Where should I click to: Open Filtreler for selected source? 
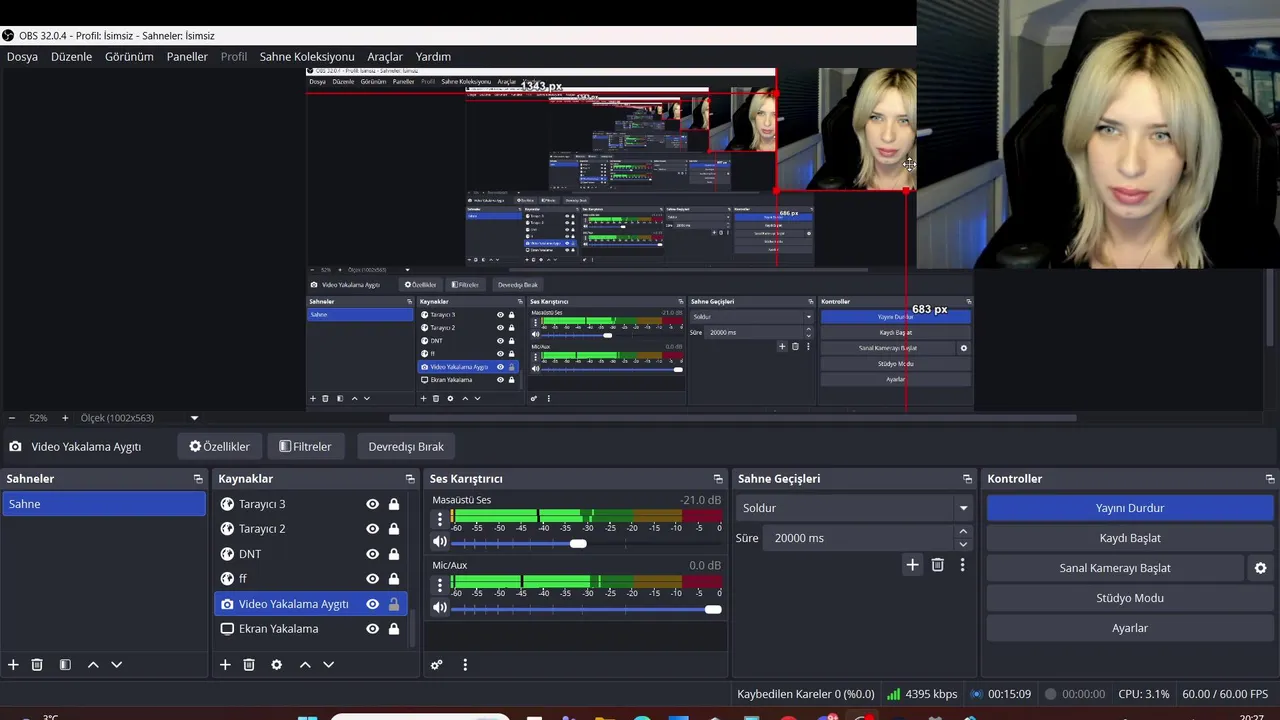305,446
